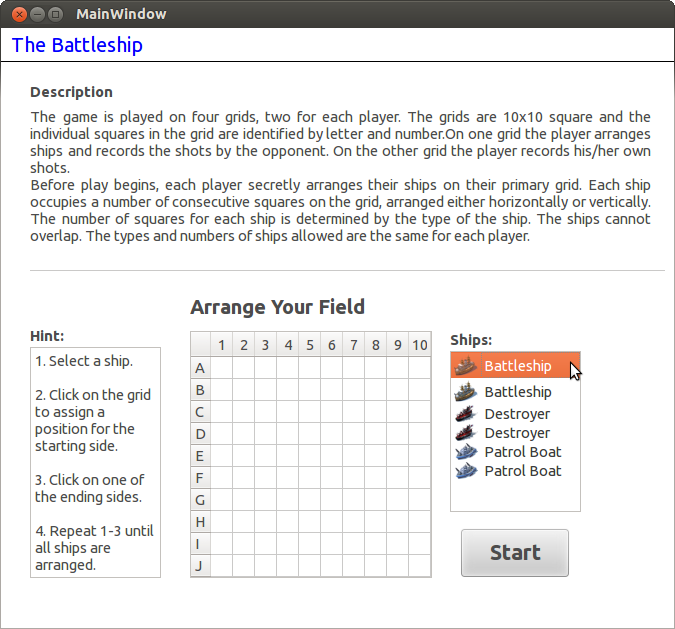Click the Description heading
Viewport: 675px width, 629px height.
[71, 92]
